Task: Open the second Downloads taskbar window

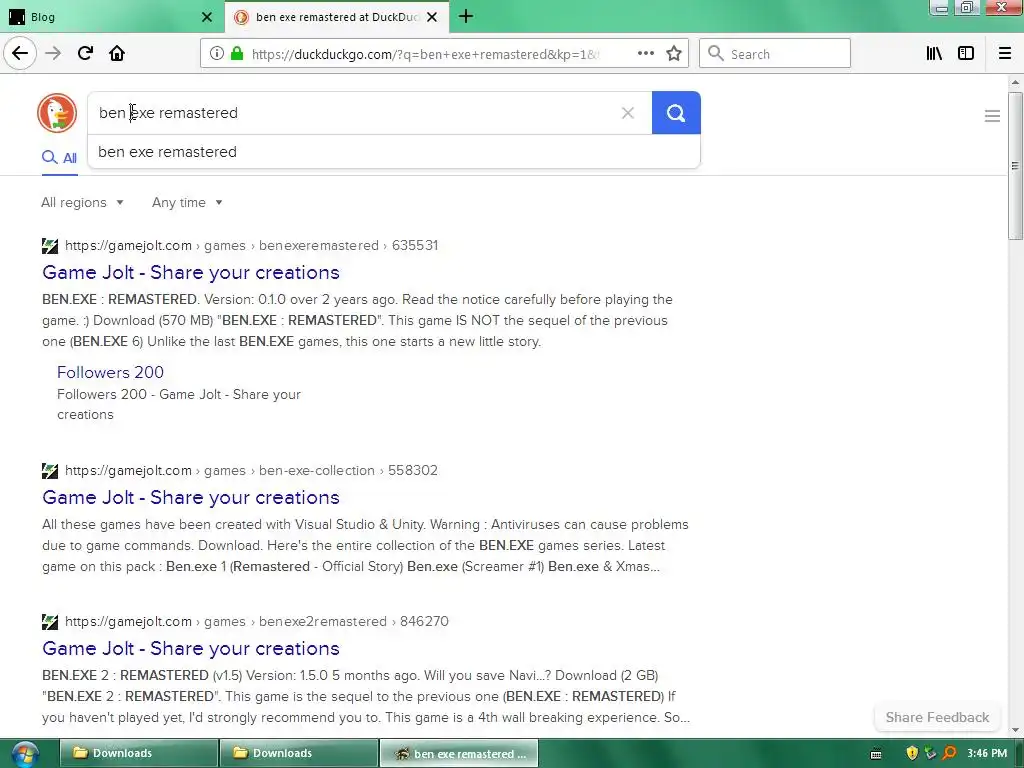Action: [x=299, y=754]
